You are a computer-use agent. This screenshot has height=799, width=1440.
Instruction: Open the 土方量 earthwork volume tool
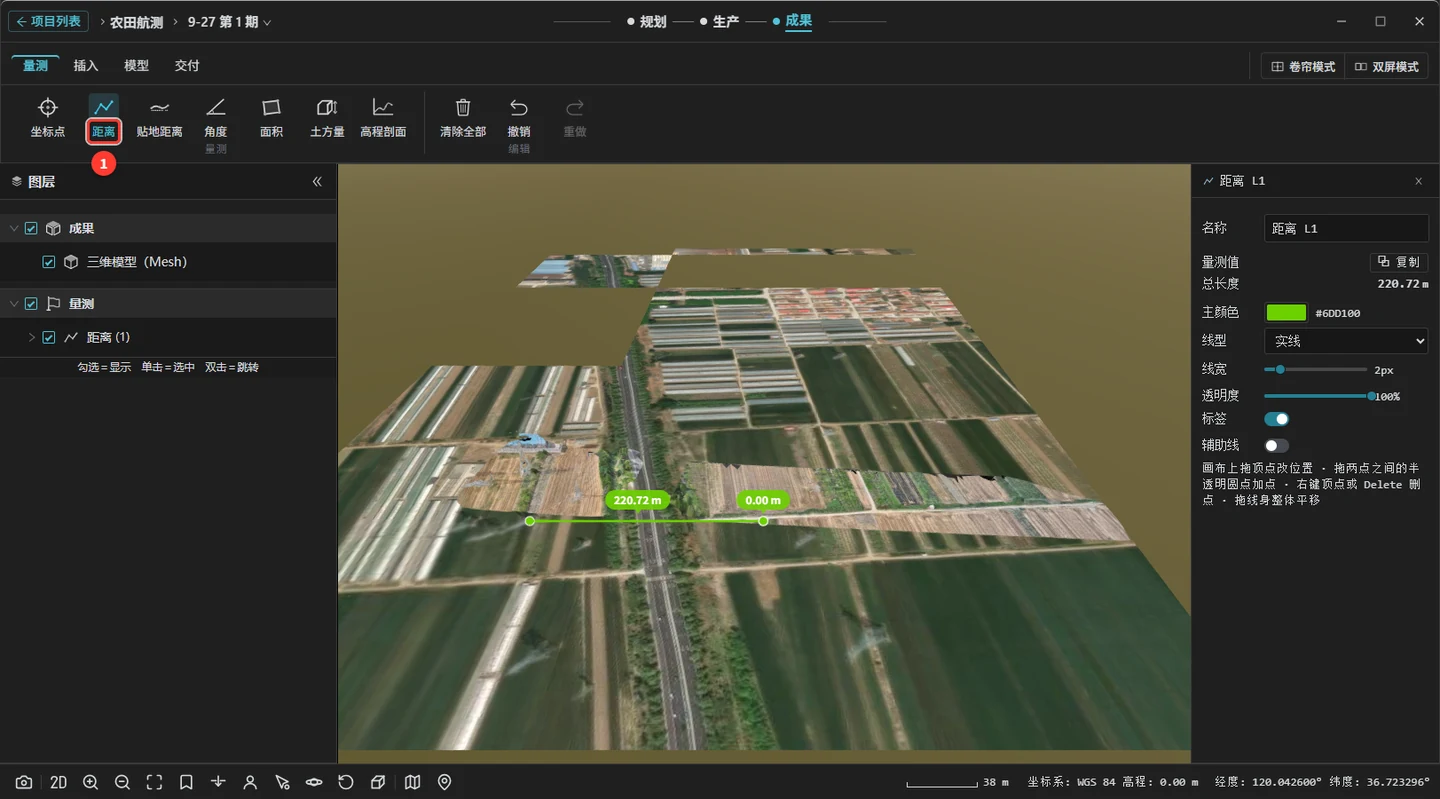[327, 118]
